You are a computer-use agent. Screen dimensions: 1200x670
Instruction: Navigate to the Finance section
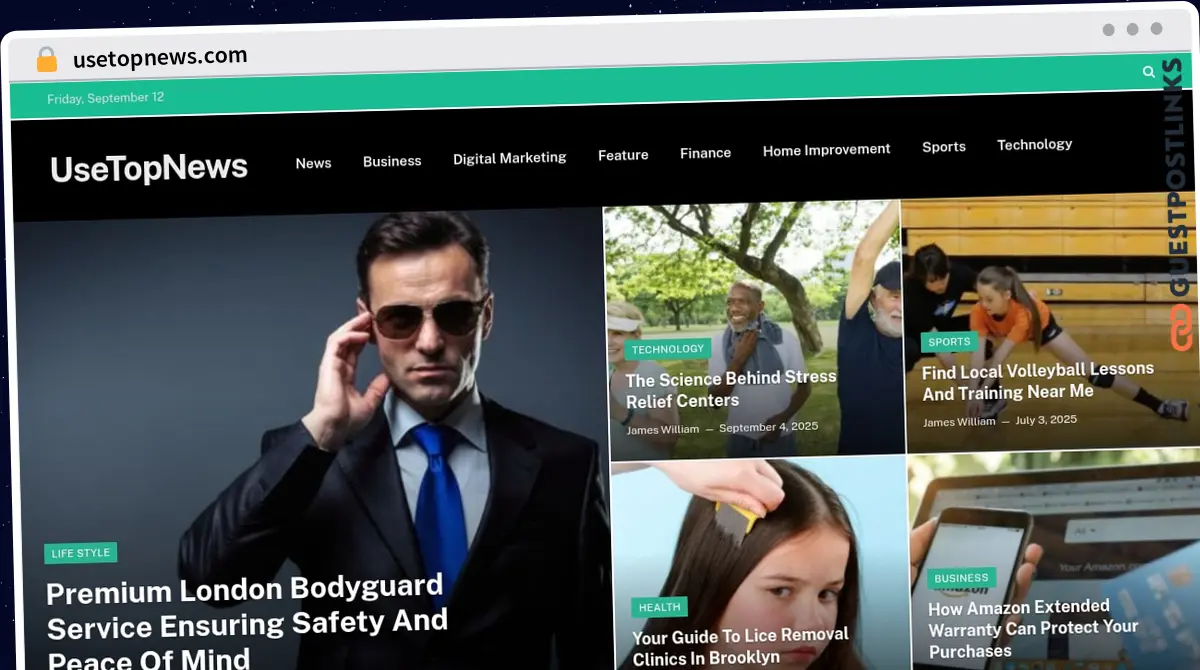coord(705,153)
